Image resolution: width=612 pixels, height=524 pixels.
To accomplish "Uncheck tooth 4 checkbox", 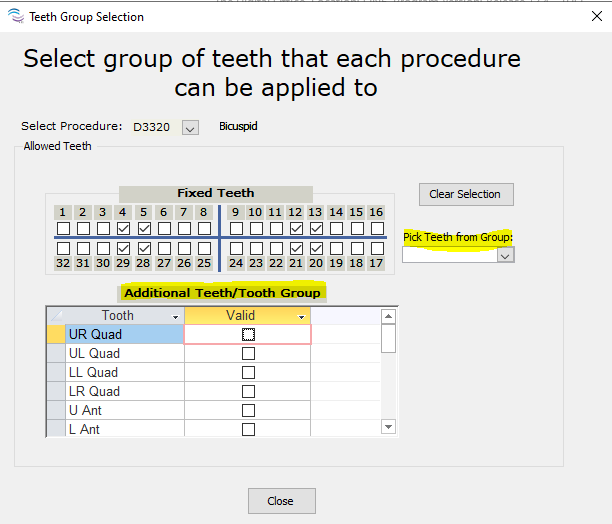I will (x=123, y=229).
